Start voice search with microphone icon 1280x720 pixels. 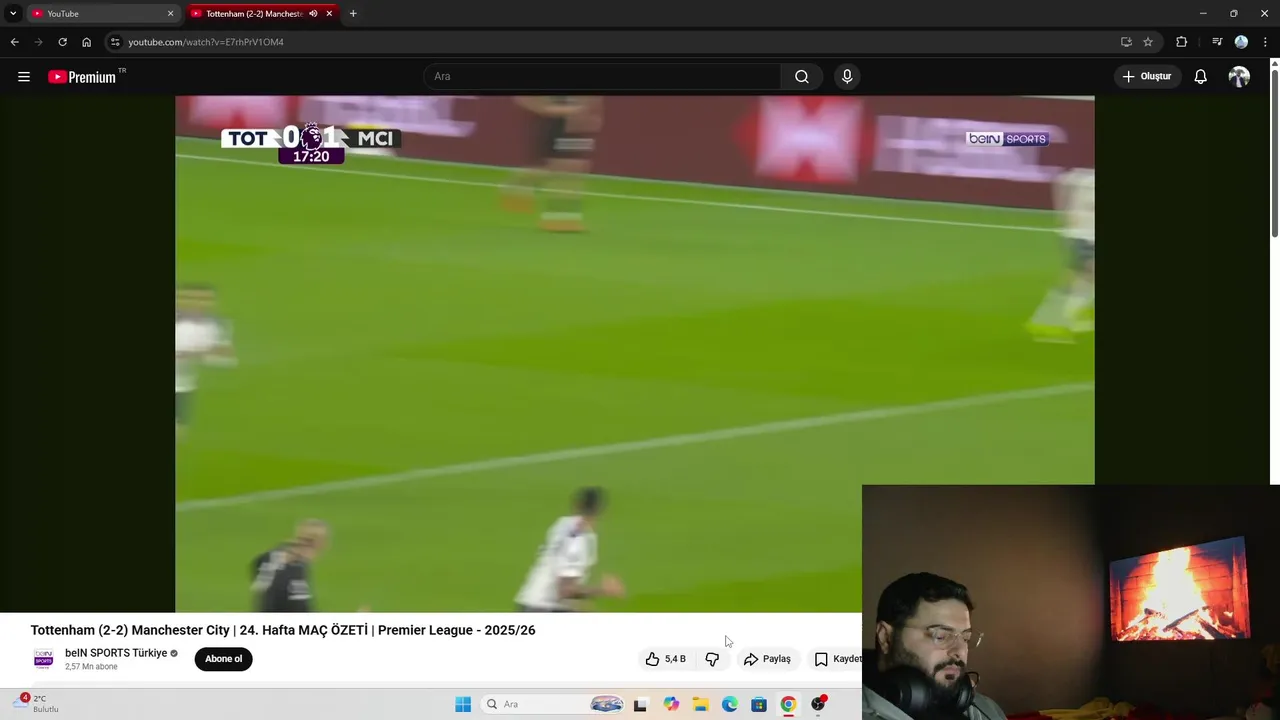tap(847, 76)
